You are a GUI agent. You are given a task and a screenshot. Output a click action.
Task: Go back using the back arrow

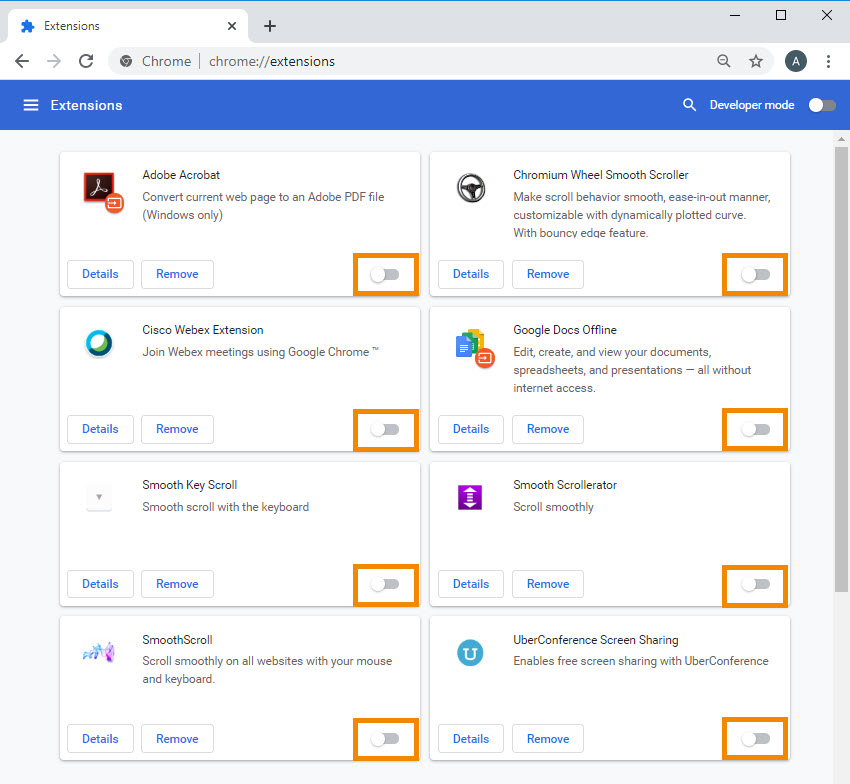click(22, 61)
